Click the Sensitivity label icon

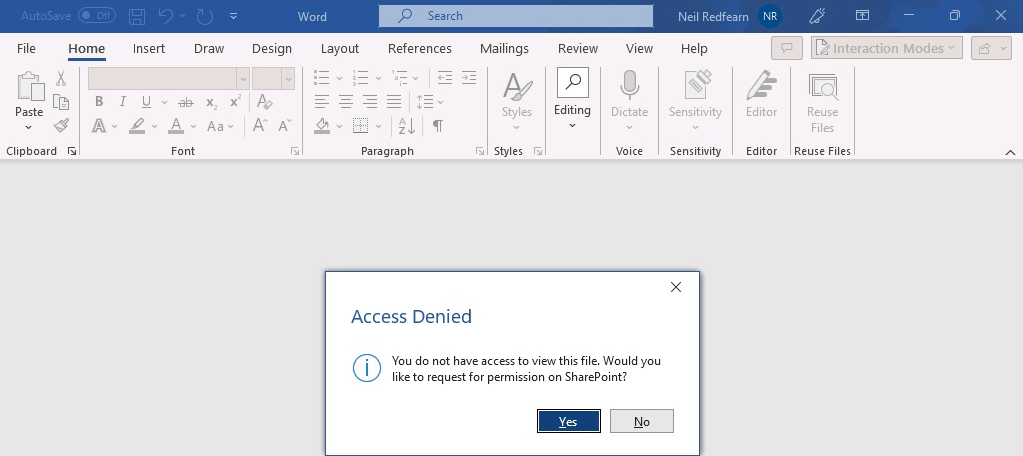click(x=695, y=88)
